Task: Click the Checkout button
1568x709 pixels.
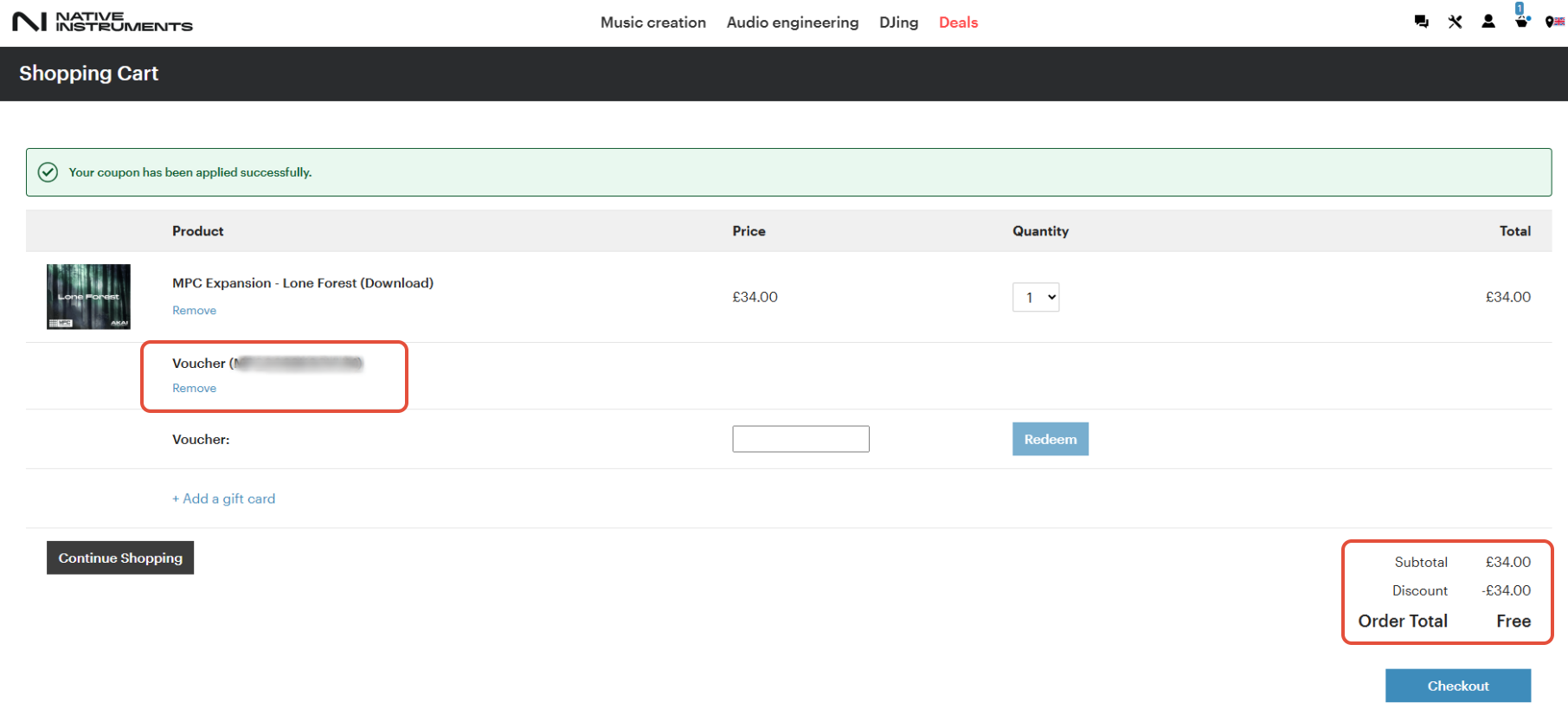Action: [1458, 686]
